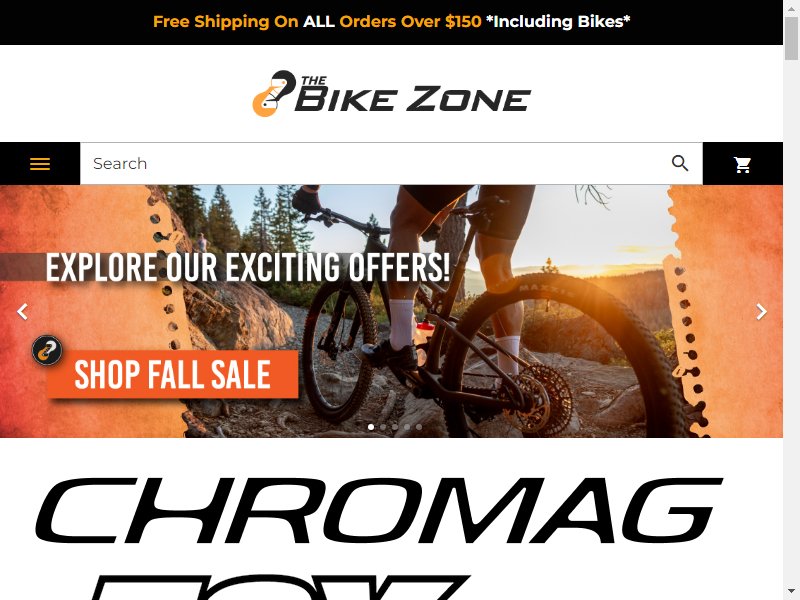Click the magnifying glass search icon

pos(680,163)
